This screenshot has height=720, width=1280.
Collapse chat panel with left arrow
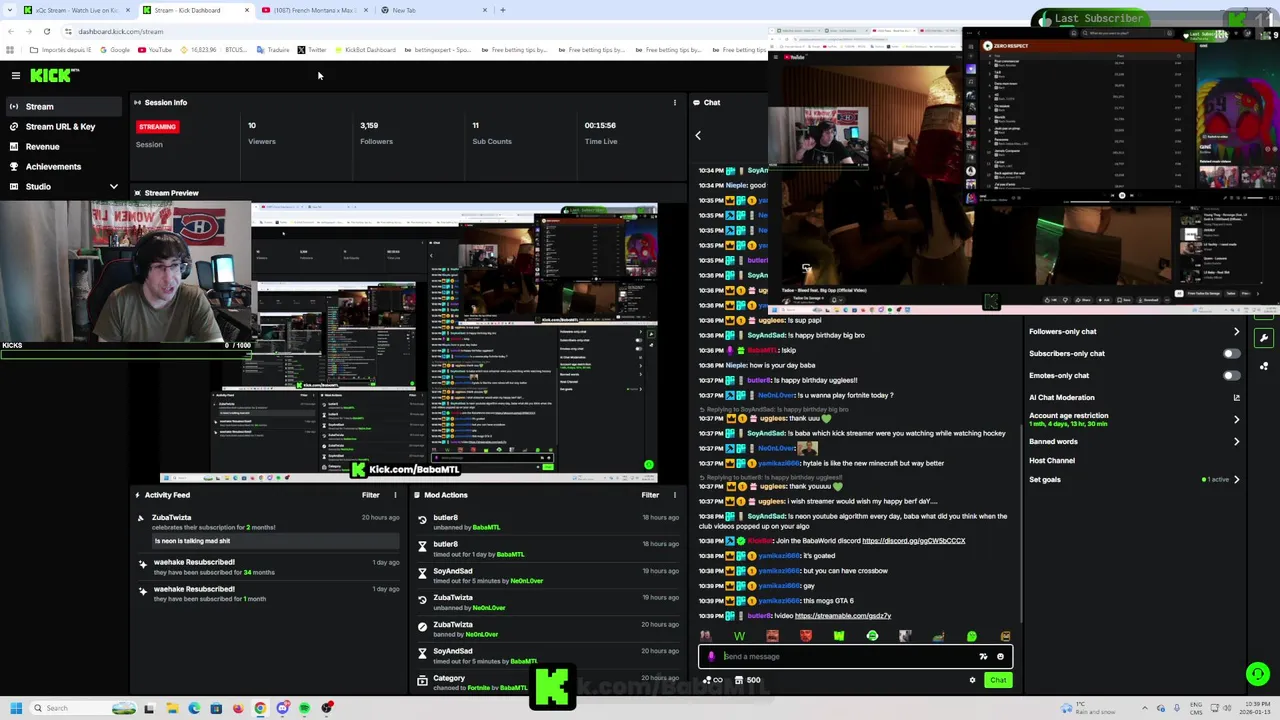click(x=698, y=135)
